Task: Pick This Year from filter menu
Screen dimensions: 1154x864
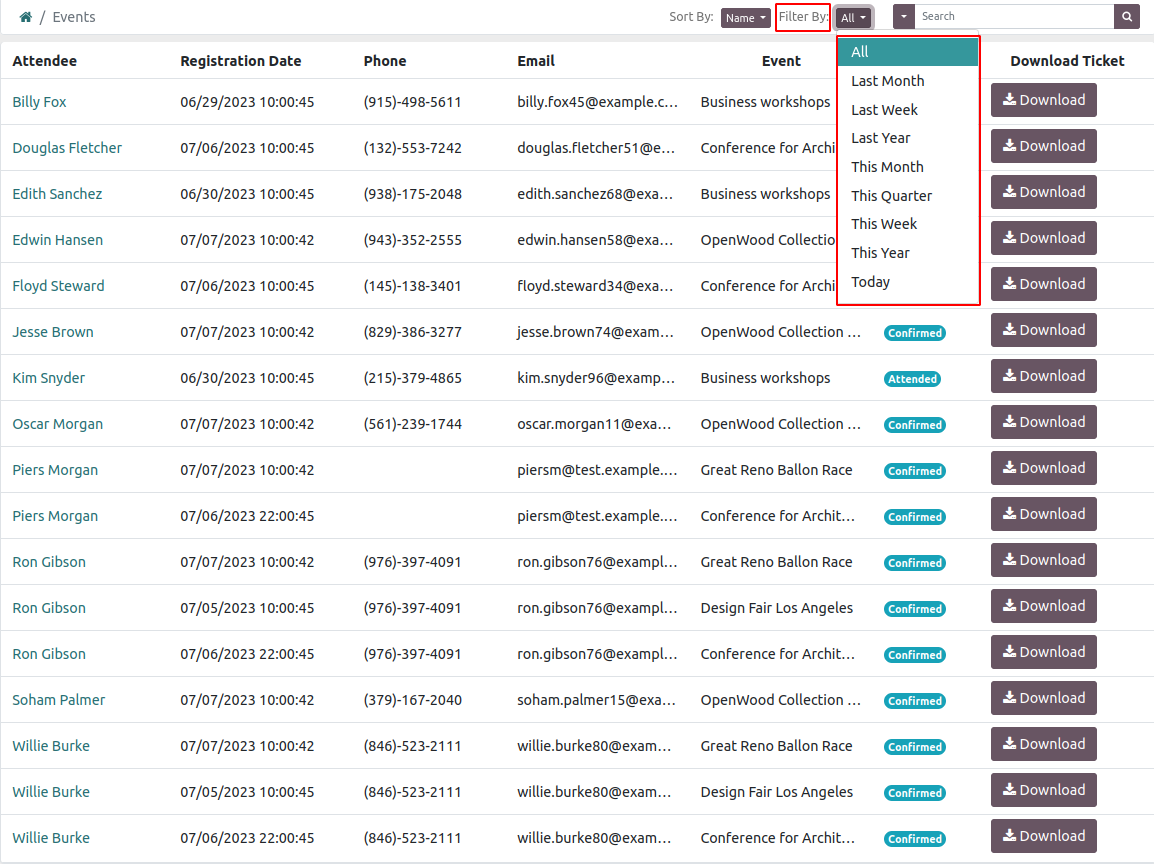Action: point(908,252)
